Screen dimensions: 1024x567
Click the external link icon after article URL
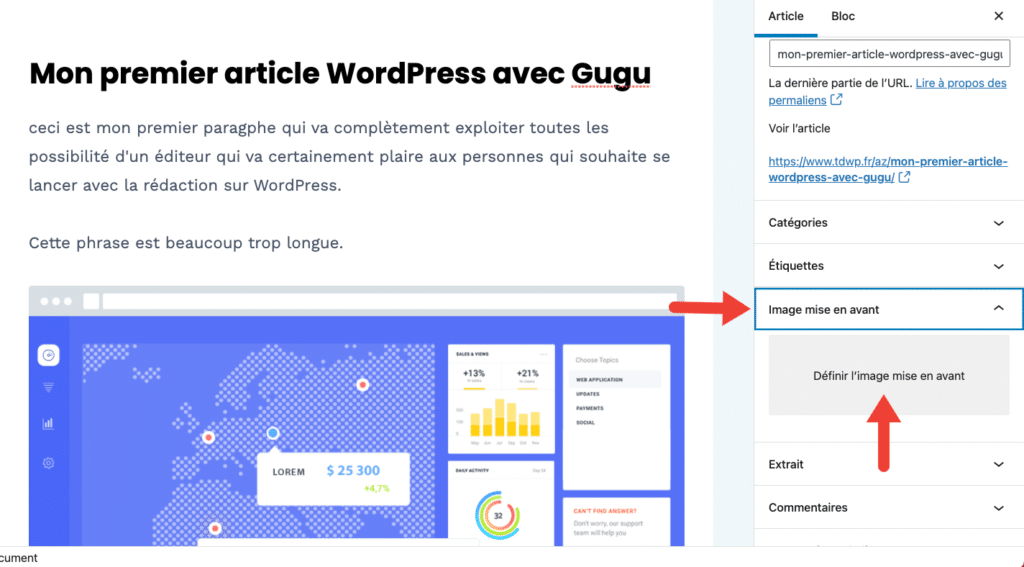(x=904, y=177)
